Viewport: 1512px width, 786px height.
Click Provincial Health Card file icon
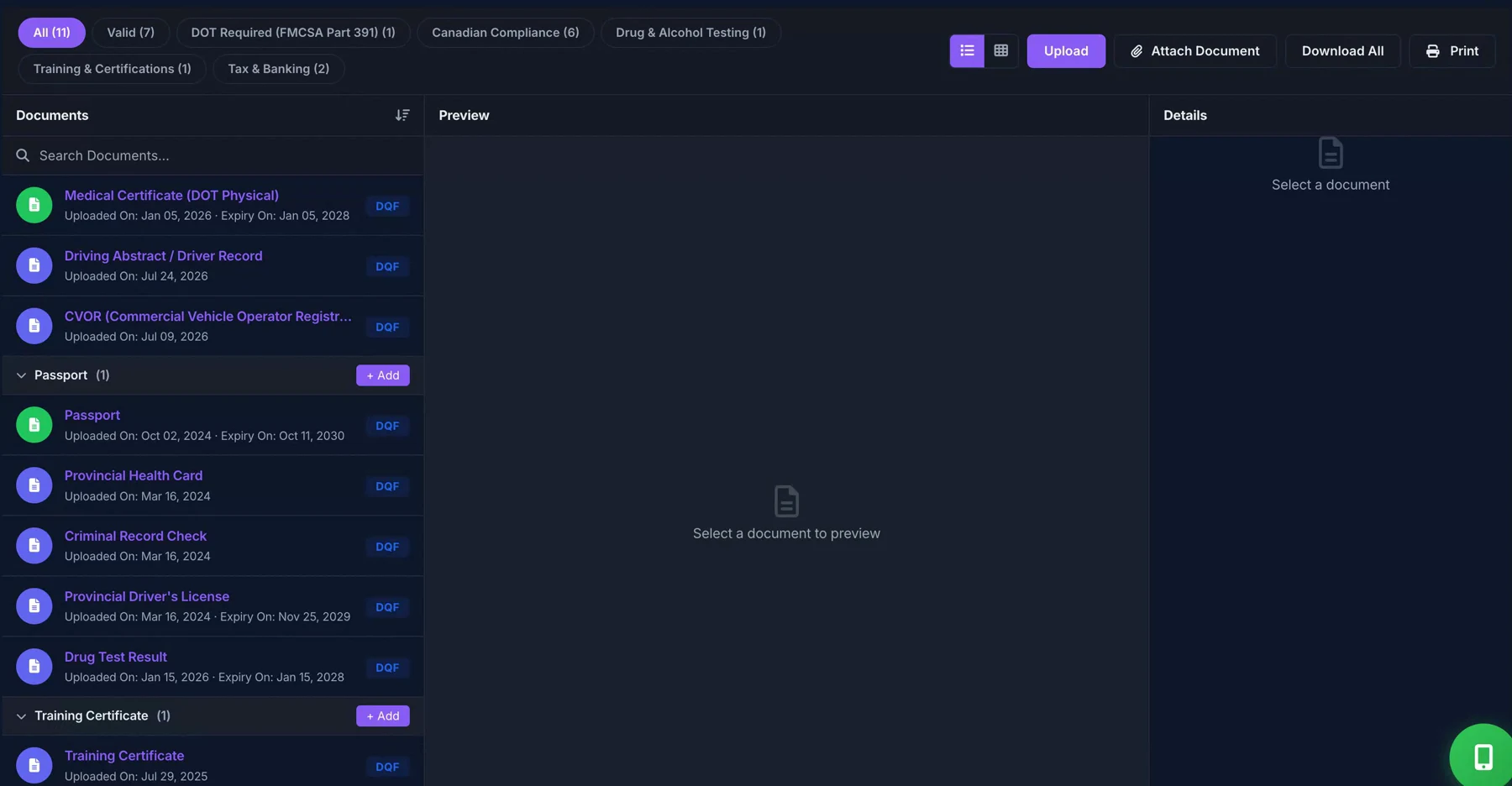[x=34, y=485]
